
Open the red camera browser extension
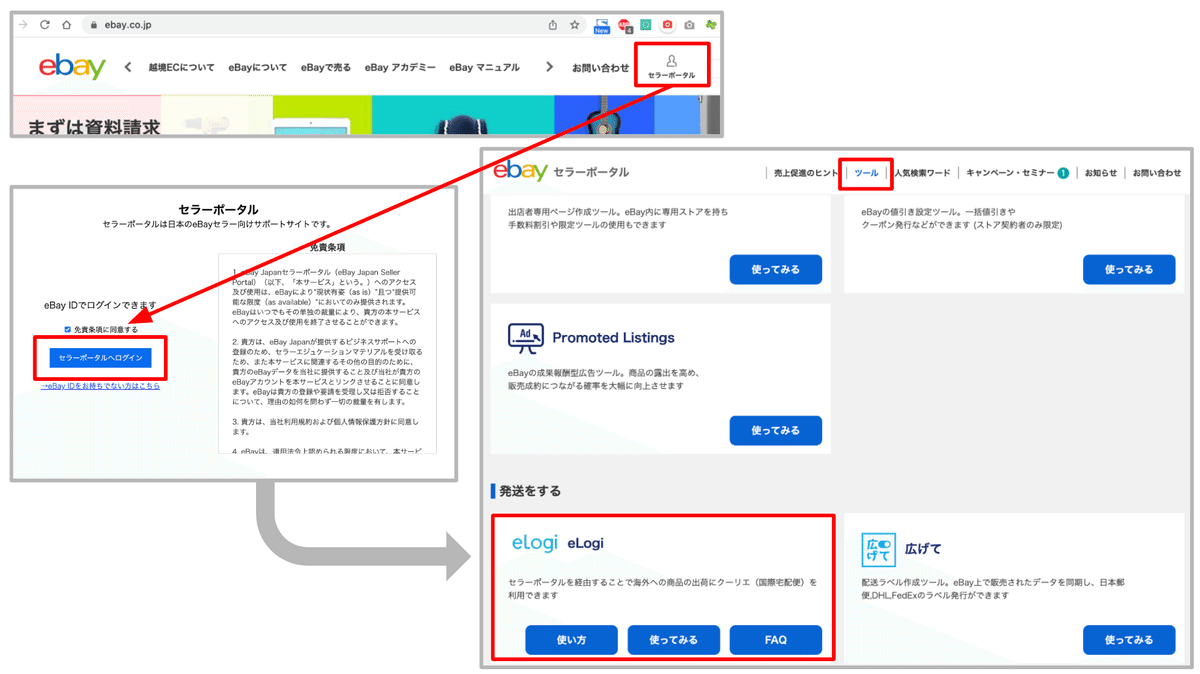668,25
